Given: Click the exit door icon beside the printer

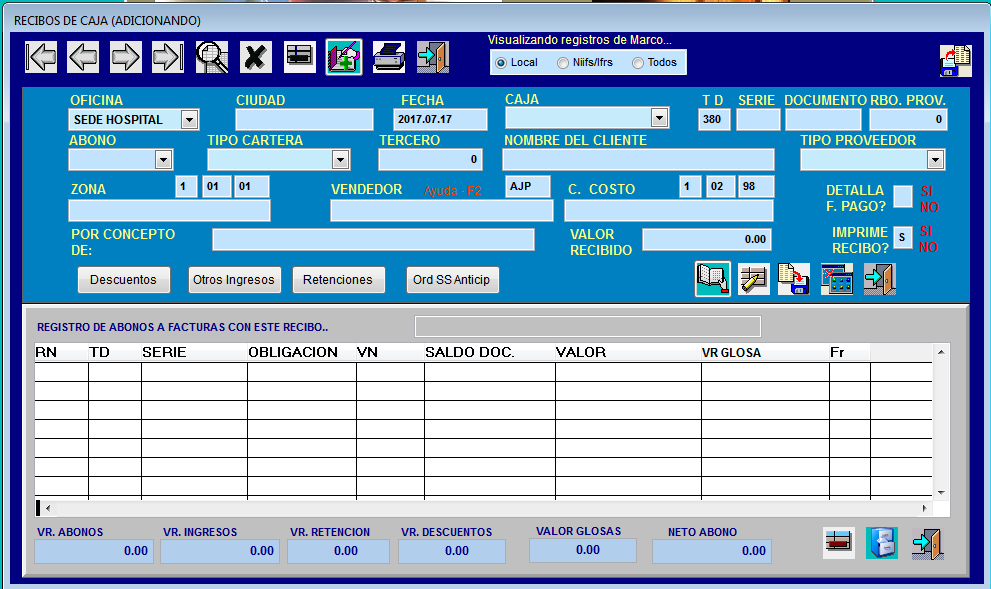Looking at the screenshot, I should pos(433,57).
